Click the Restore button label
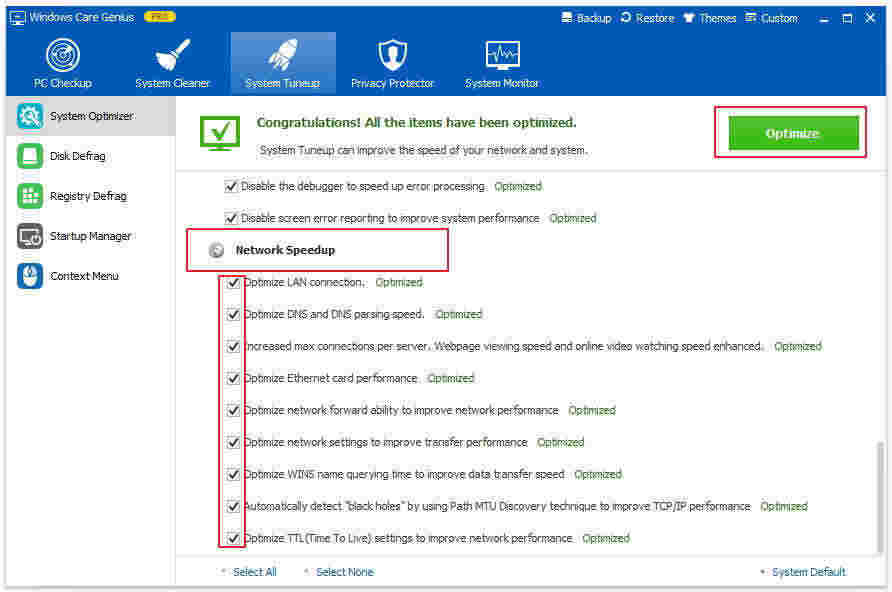 pyautogui.click(x=655, y=18)
